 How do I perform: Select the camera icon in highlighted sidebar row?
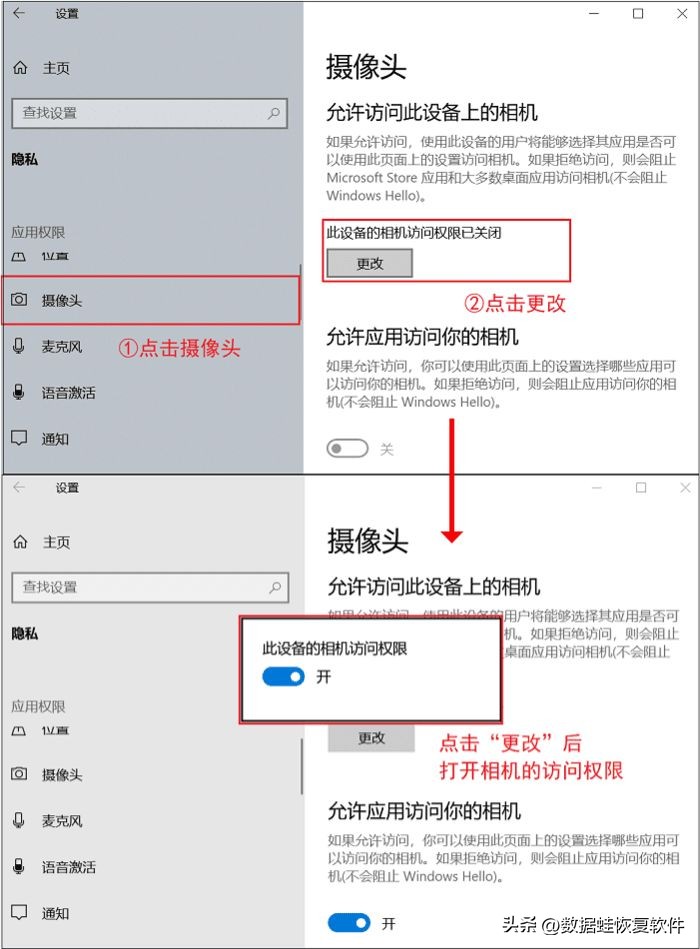click(19, 300)
